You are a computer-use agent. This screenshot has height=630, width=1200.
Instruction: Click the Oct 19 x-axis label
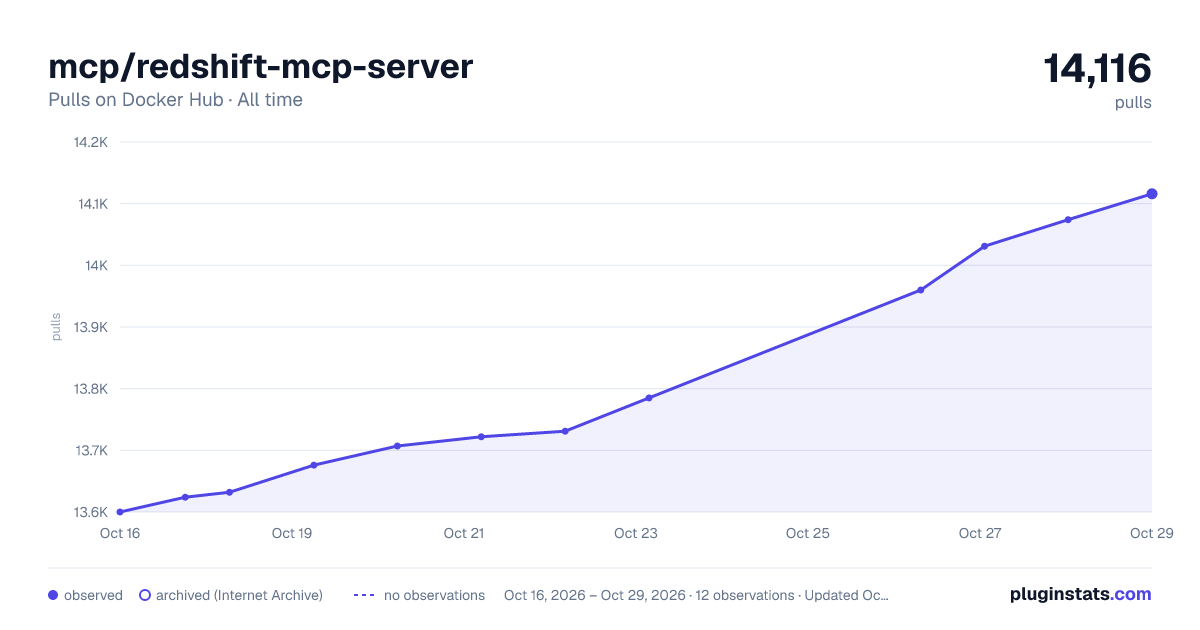[x=292, y=533]
